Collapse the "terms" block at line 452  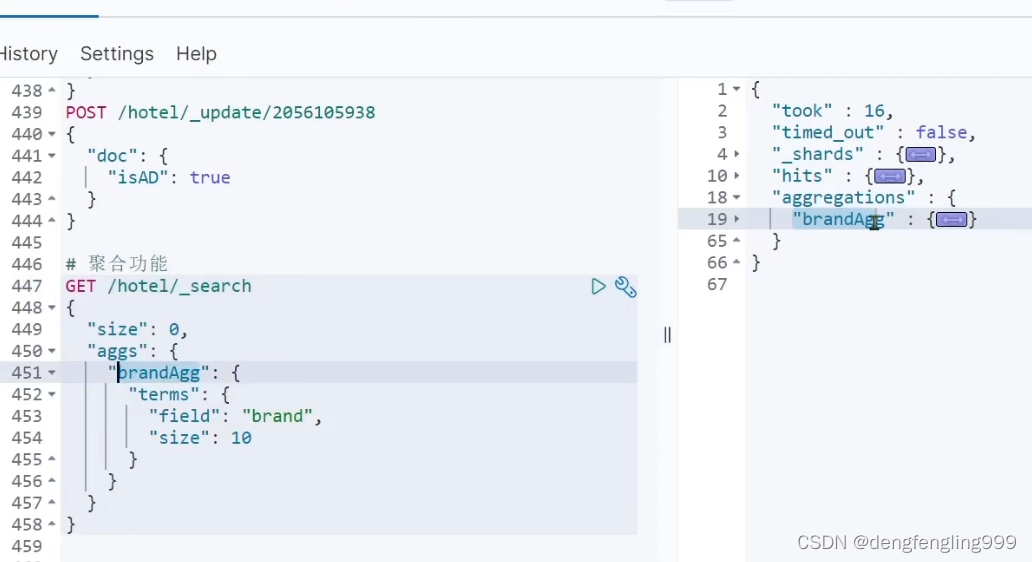click(52, 395)
